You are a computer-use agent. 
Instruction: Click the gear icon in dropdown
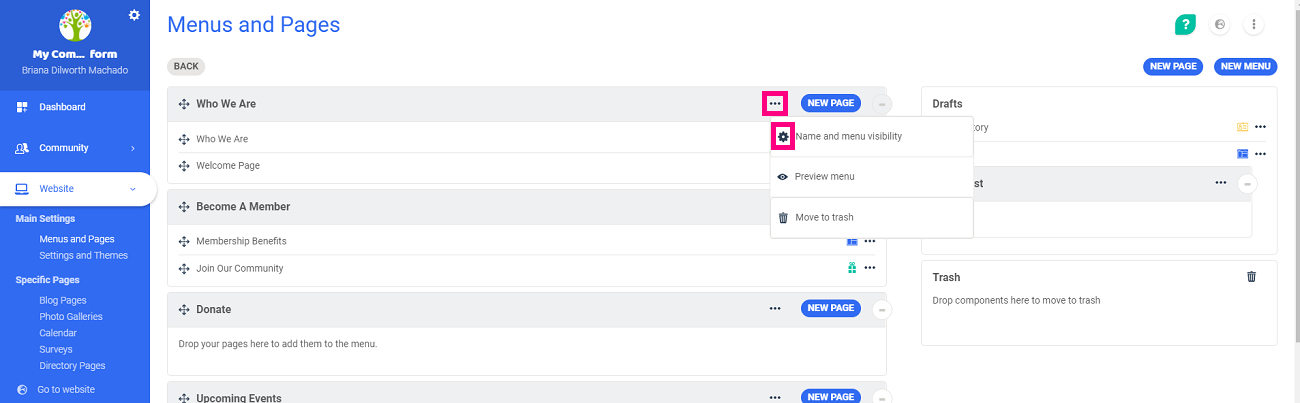click(x=783, y=136)
